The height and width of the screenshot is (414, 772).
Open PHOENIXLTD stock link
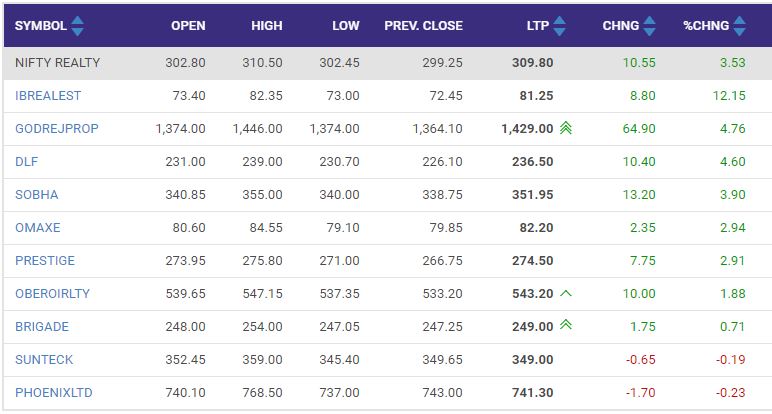click(54, 392)
